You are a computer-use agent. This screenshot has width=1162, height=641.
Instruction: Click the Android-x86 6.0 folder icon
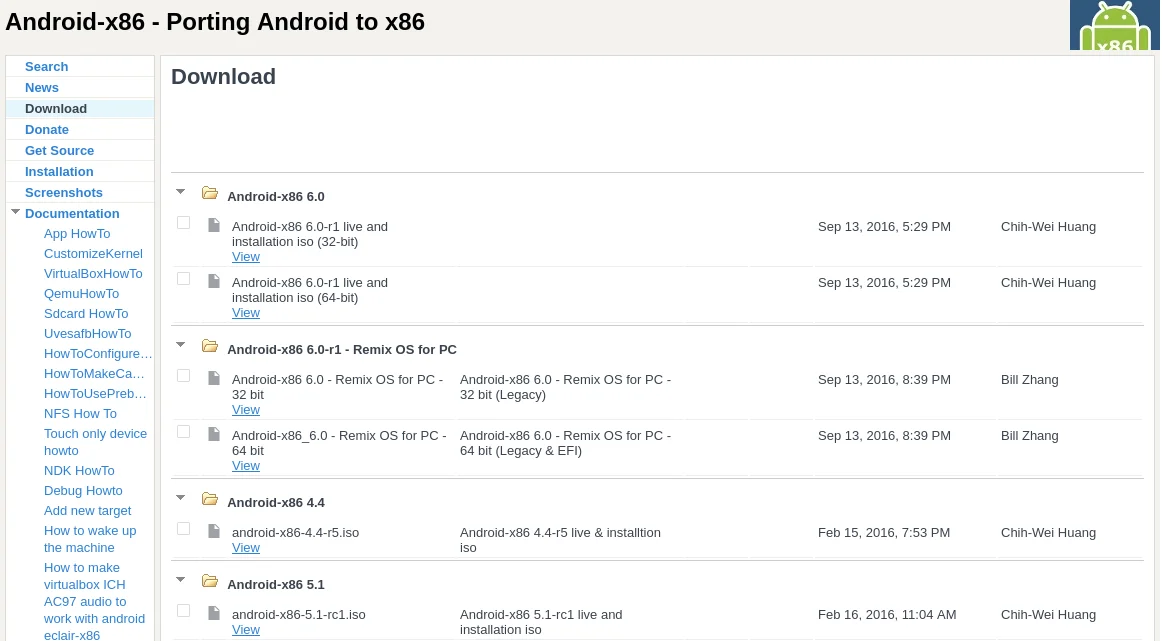pos(210,193)
